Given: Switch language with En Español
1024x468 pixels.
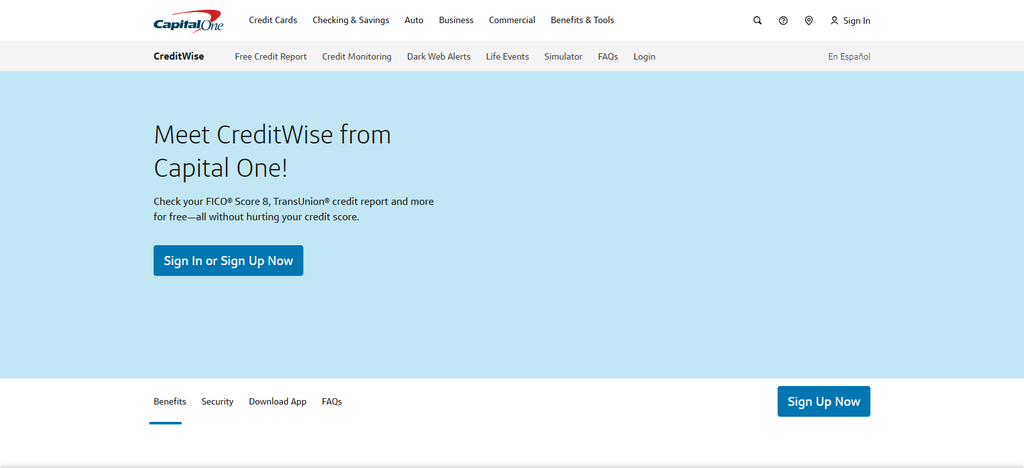Looking at the screenshot, I should tap(849, 57).
